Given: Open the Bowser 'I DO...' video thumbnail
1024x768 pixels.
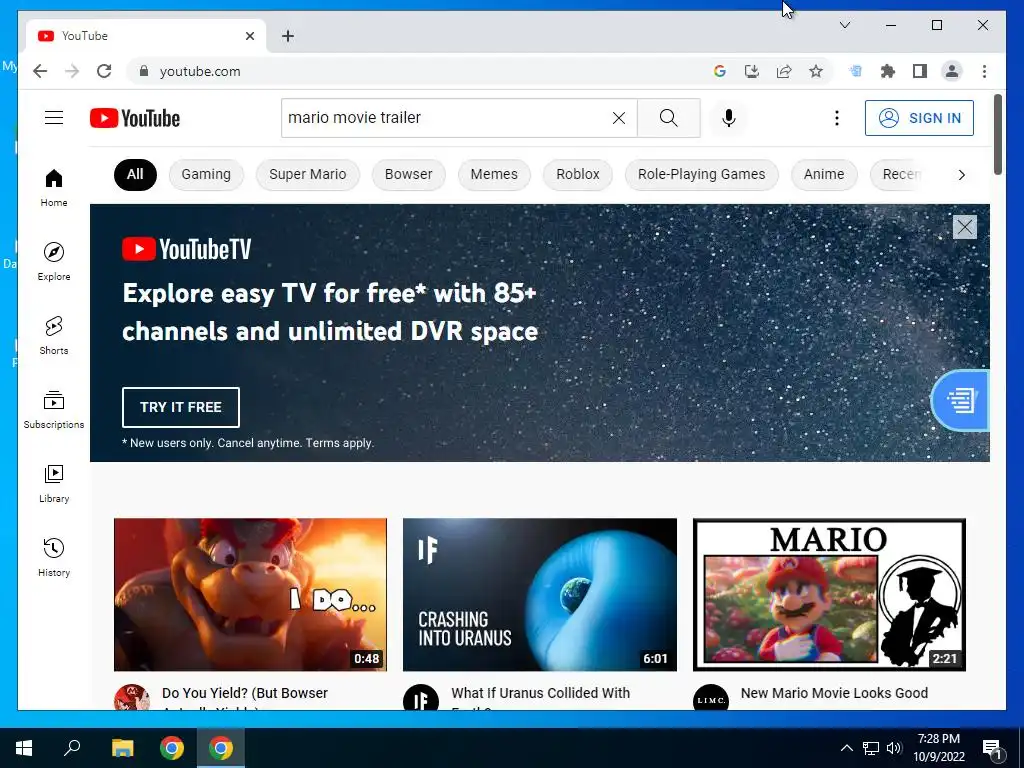Looking at the screenshot, I should coord(250,594).
